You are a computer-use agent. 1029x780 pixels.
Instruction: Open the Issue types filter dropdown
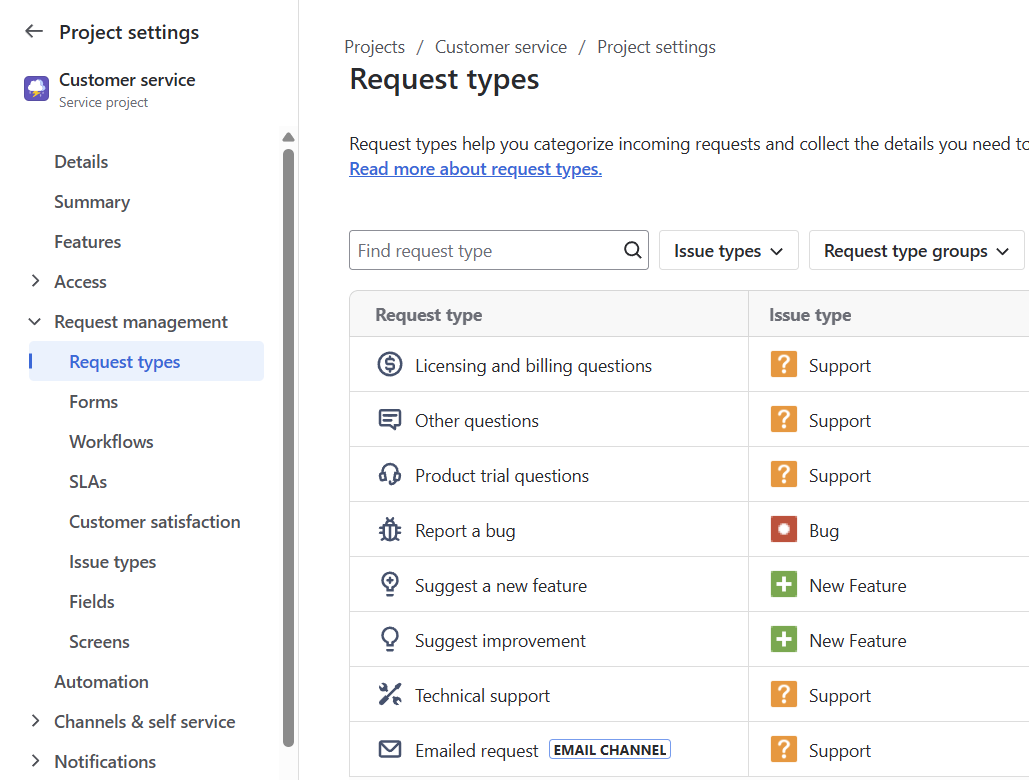coord(728,250)
